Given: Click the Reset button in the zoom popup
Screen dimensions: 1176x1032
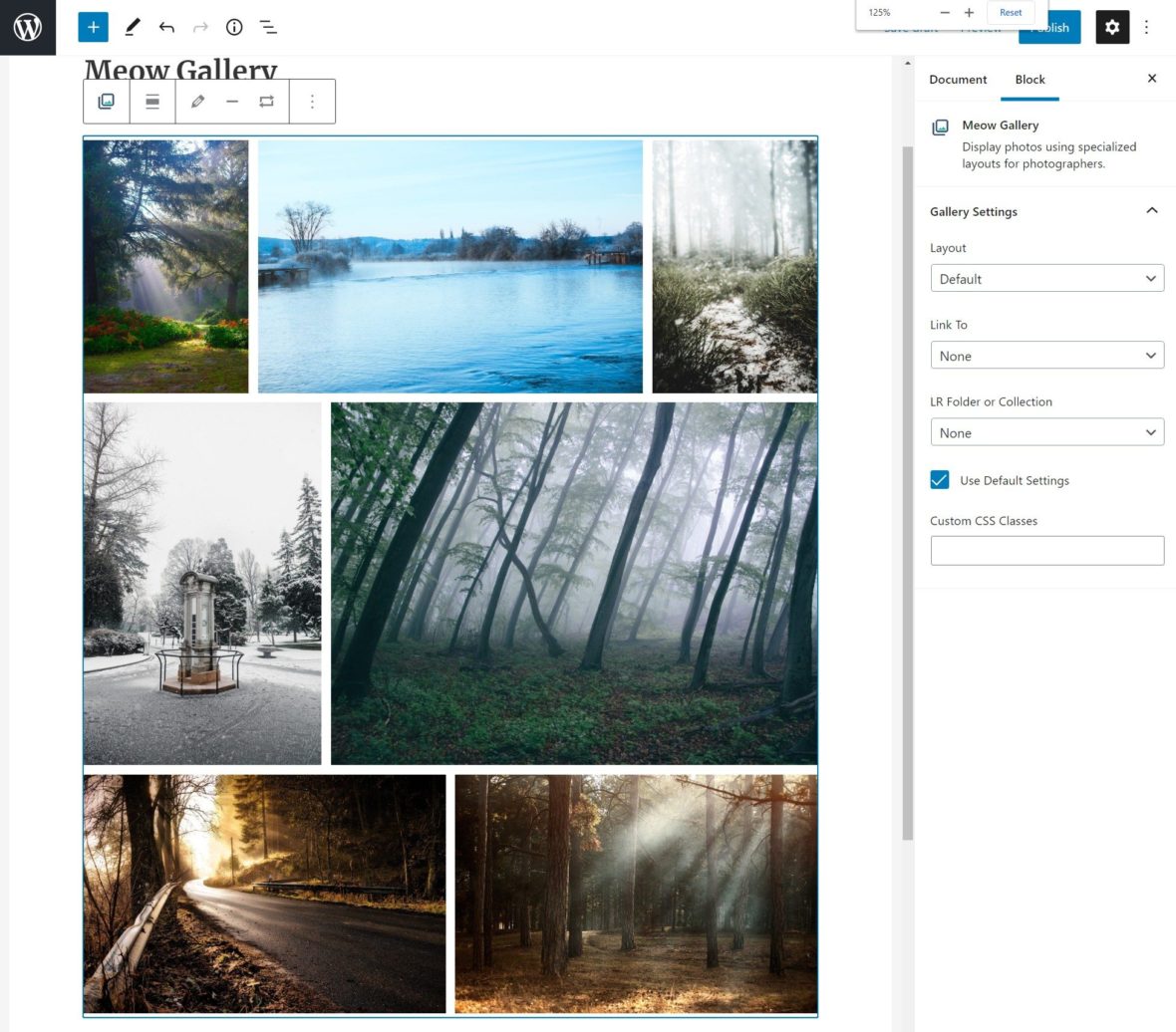Looking at the screenshot, I should coord(1011,12).
